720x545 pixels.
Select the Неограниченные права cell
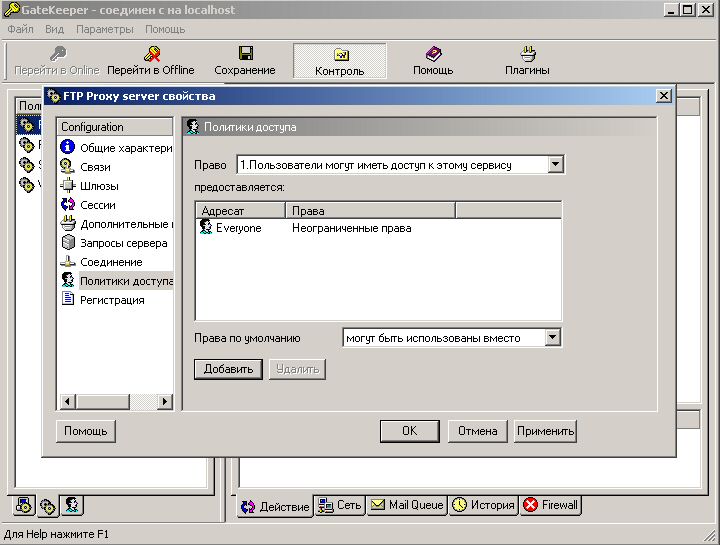pyautogui.click(x=351, y=228)
